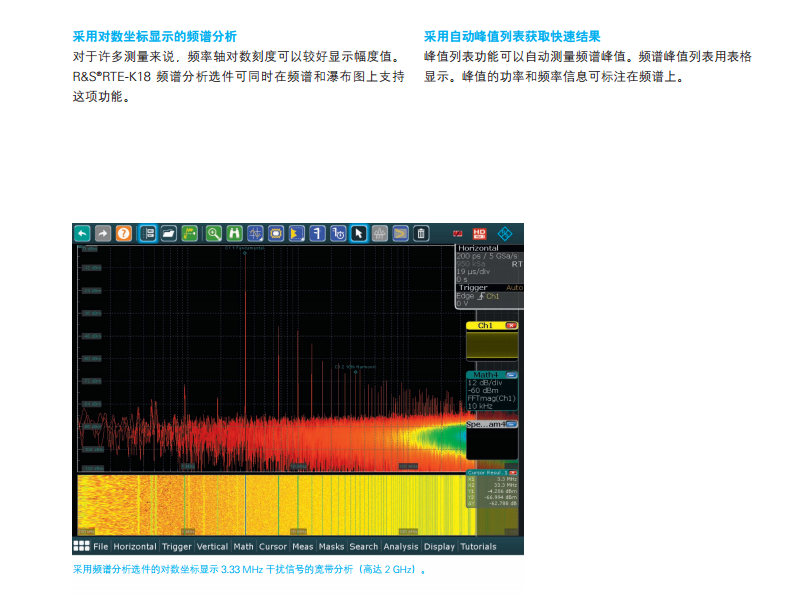Click the '200 ps / 5 GSa/s' value
Image resolution: width=786 pixels, height=604 pixels.
click(x=487, y=256)
